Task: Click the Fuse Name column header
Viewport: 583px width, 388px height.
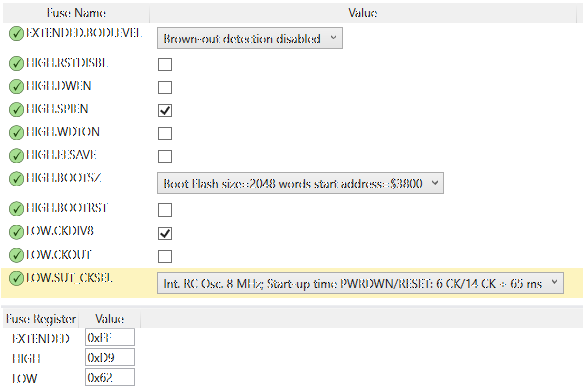Action: tap(76, 13)
